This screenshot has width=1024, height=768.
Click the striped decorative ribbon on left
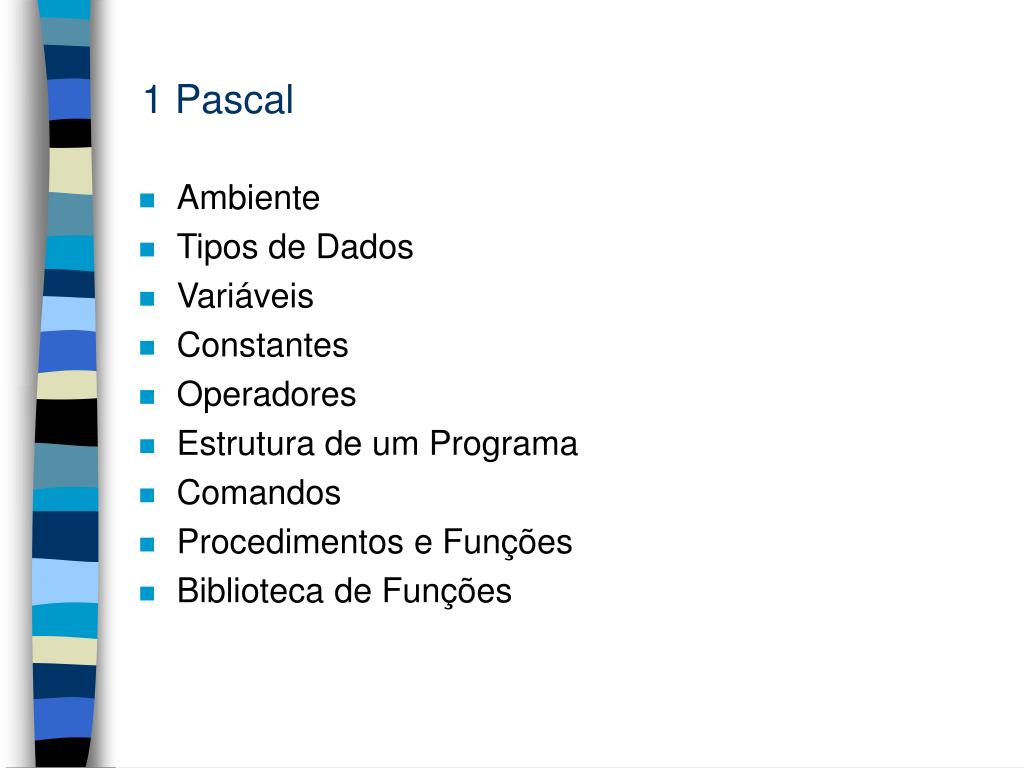click(65, 384)
